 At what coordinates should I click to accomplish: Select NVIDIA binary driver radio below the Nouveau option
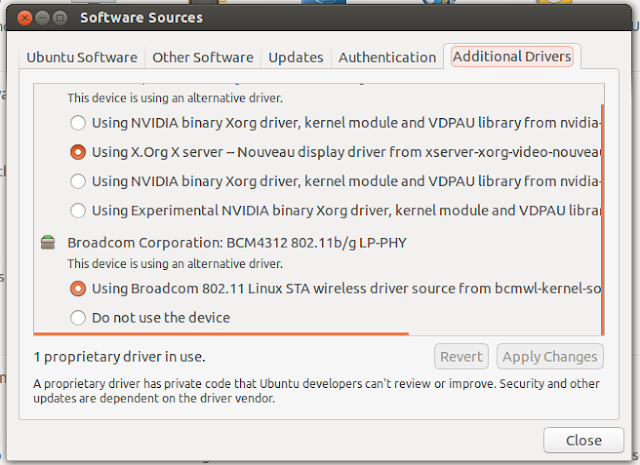[78, 181]
